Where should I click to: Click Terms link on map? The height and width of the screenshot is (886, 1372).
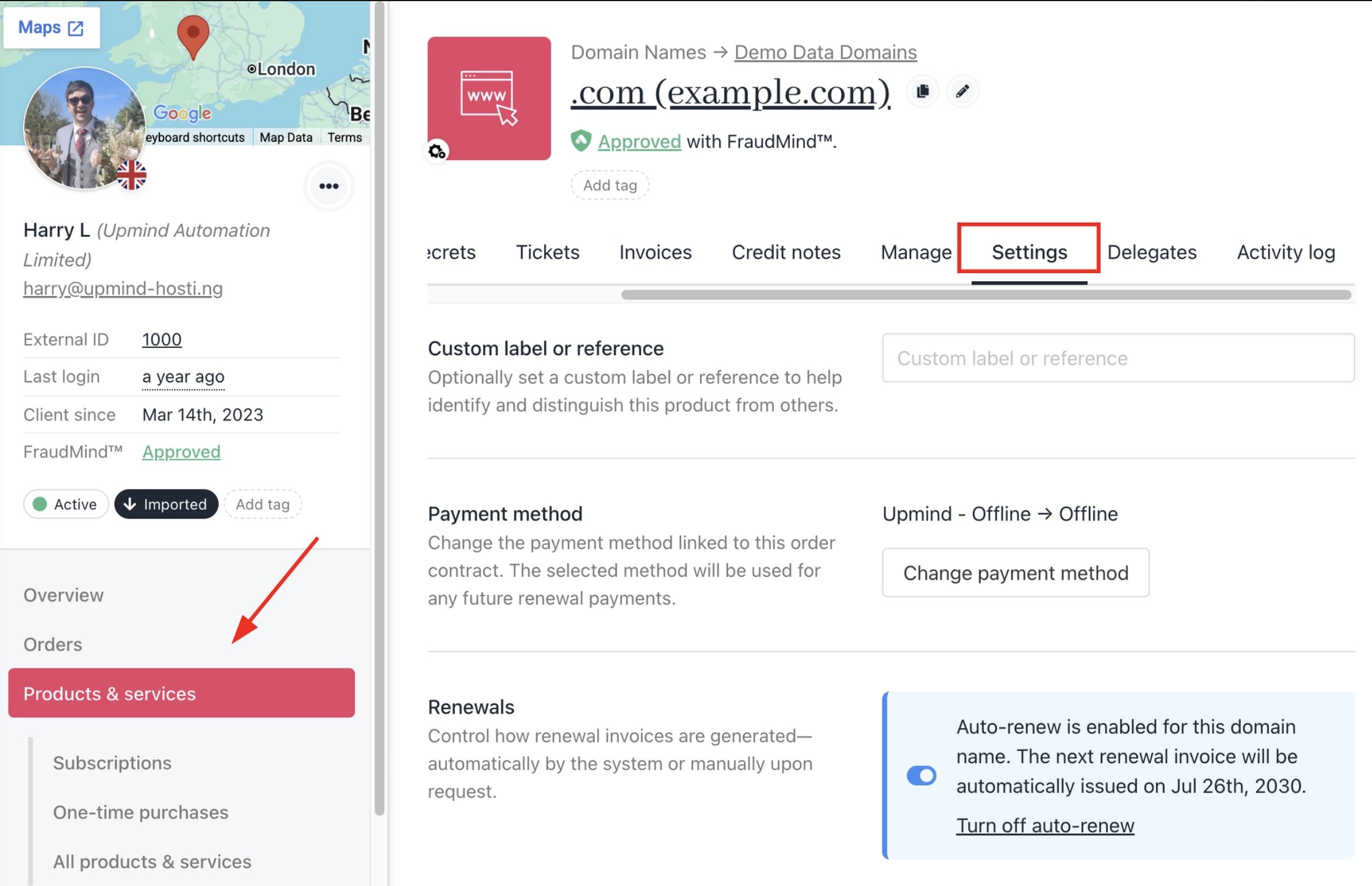(x=345, y=138)
